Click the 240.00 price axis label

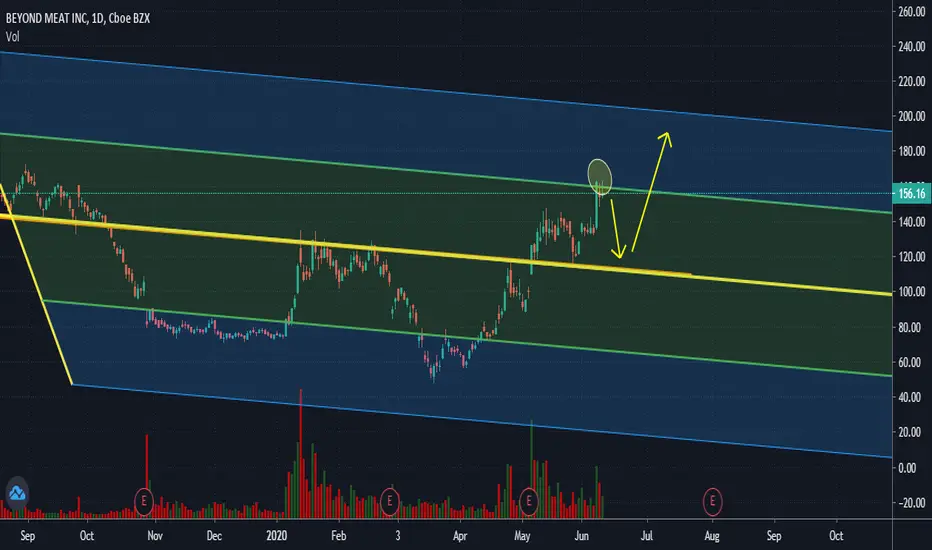[912, 46]
